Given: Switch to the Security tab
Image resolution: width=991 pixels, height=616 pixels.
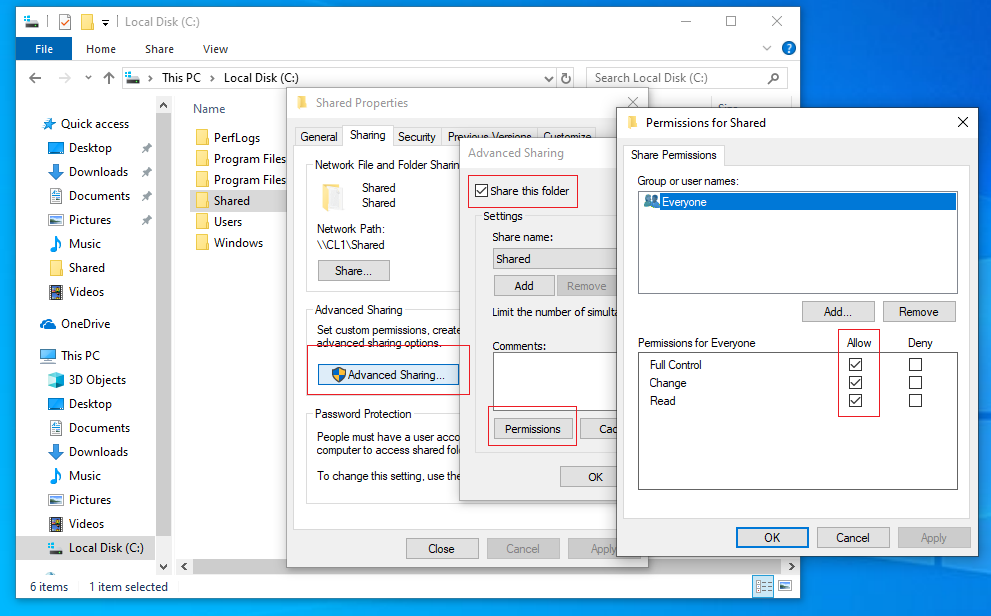Looking at the screenshot, I should pos(416,137).
